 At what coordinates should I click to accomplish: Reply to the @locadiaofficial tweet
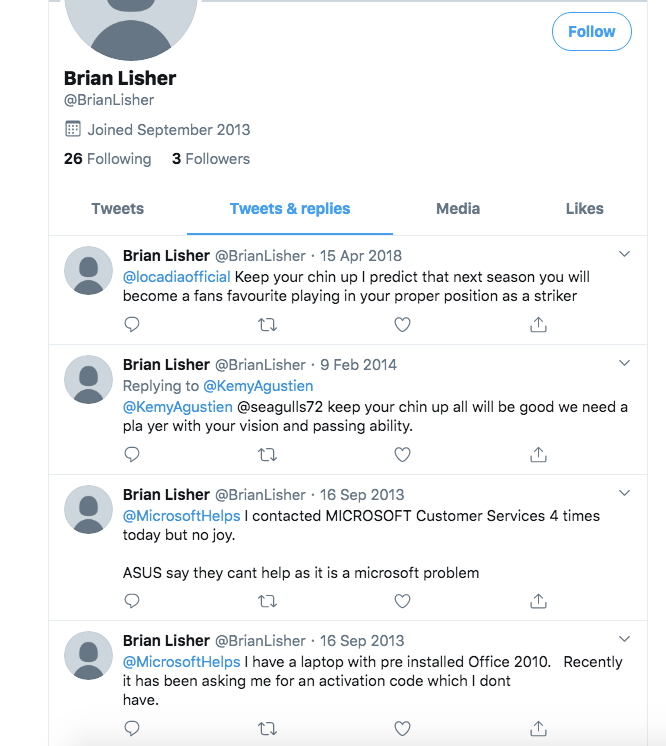pyautogui.click(x=132, y=324)
